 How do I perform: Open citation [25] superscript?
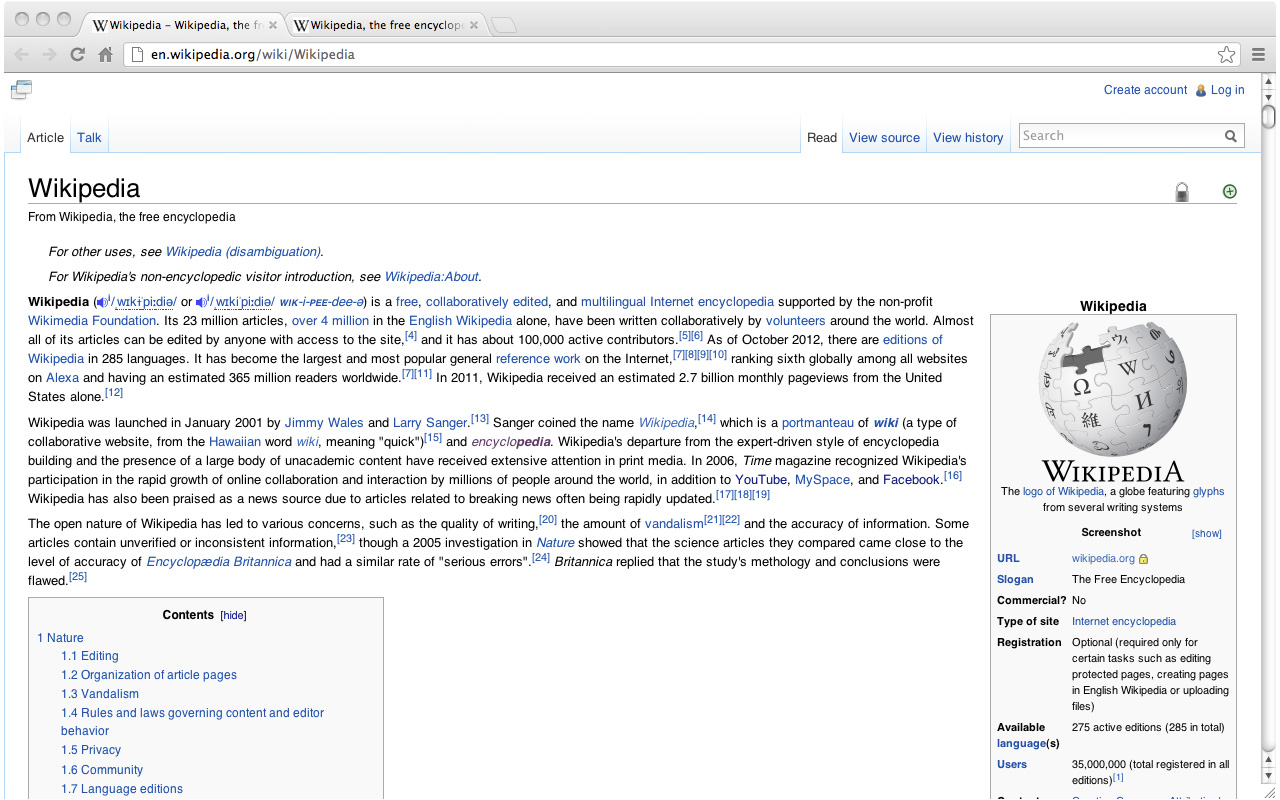pyautogui.click(x=78, y=577)
